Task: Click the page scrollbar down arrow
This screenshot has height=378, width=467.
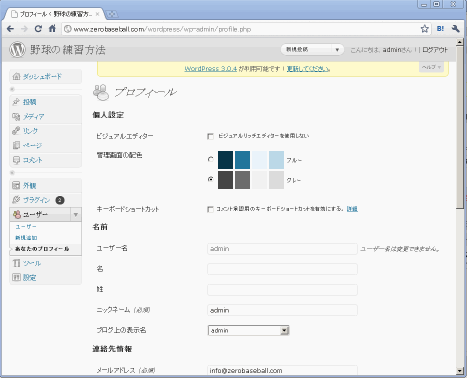Action: [460, 371]
